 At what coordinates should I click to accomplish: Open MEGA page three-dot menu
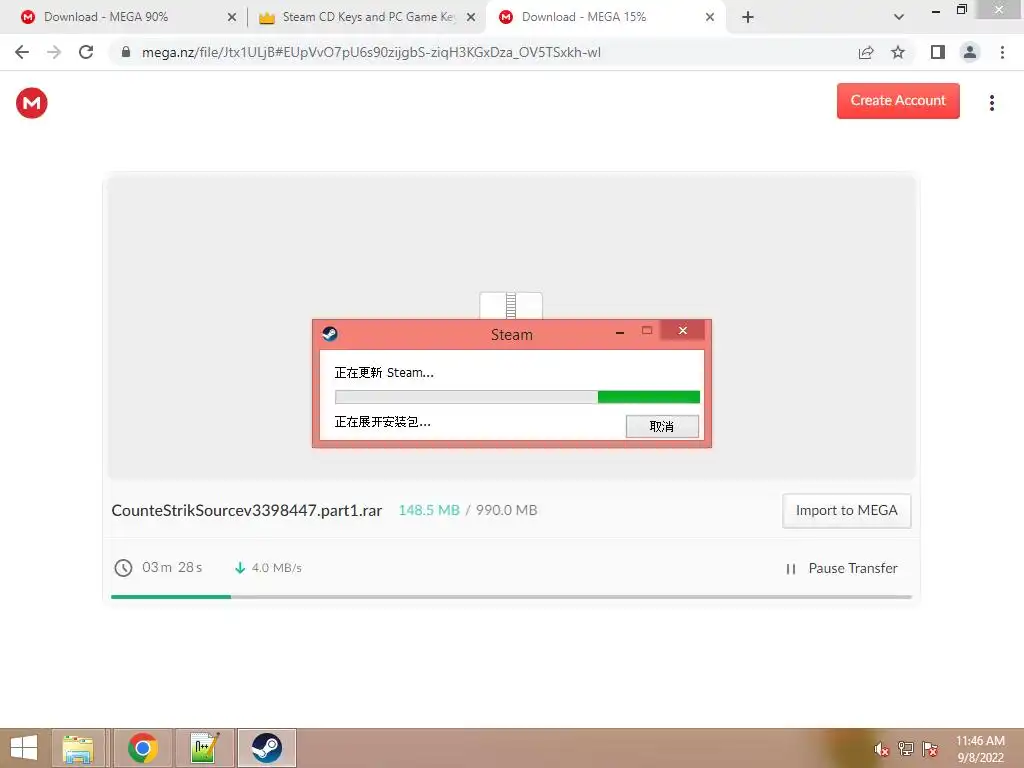coord(991,103)
